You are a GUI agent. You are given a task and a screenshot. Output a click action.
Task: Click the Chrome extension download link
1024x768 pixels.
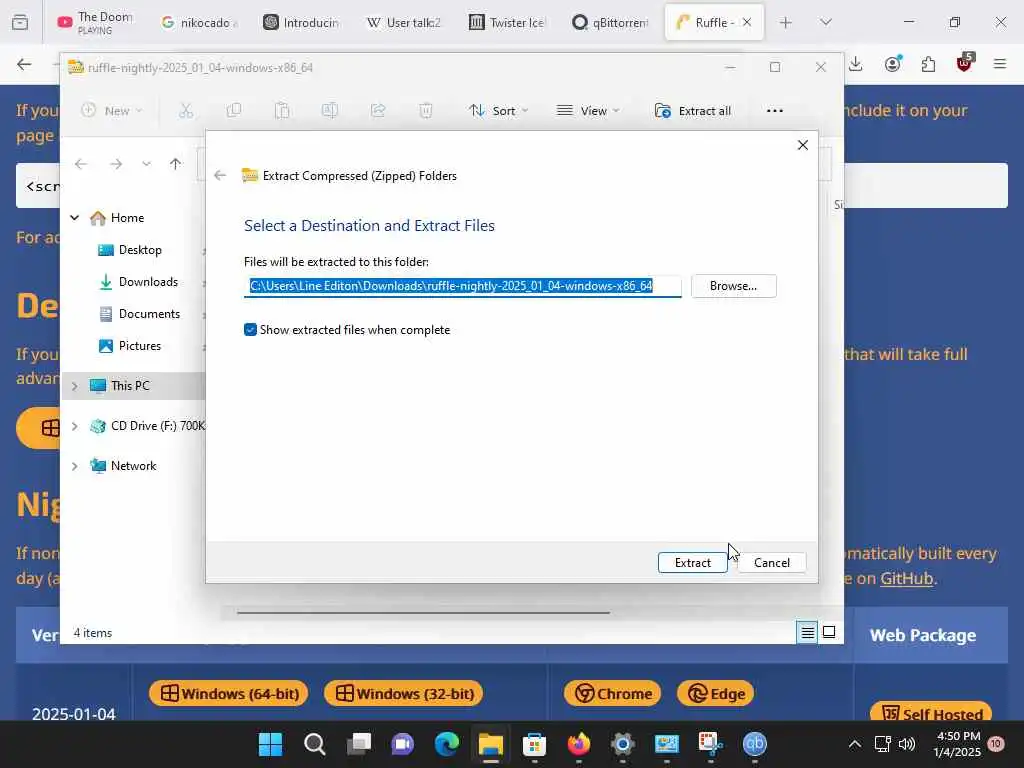613,694
